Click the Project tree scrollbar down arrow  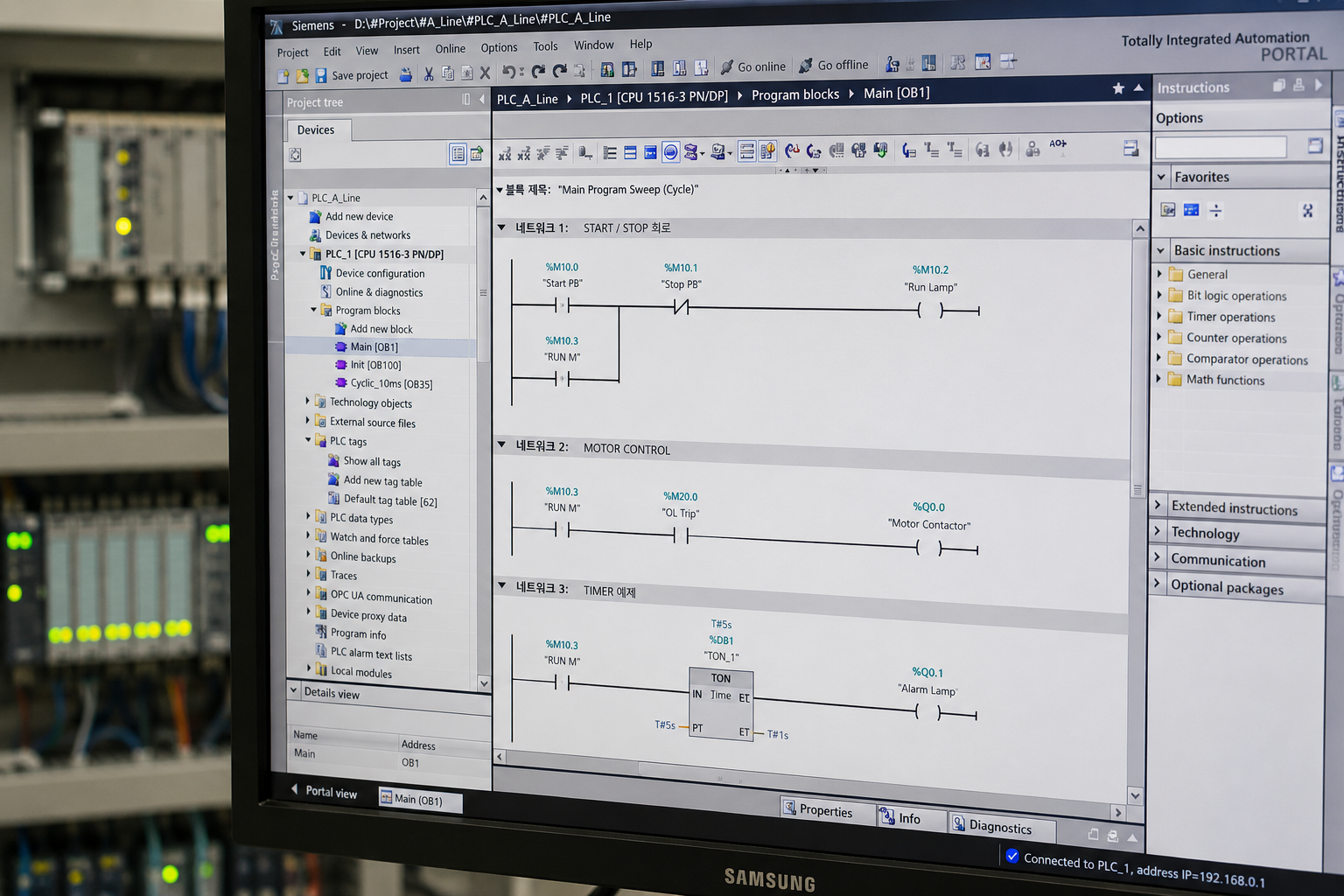[484, 682]
